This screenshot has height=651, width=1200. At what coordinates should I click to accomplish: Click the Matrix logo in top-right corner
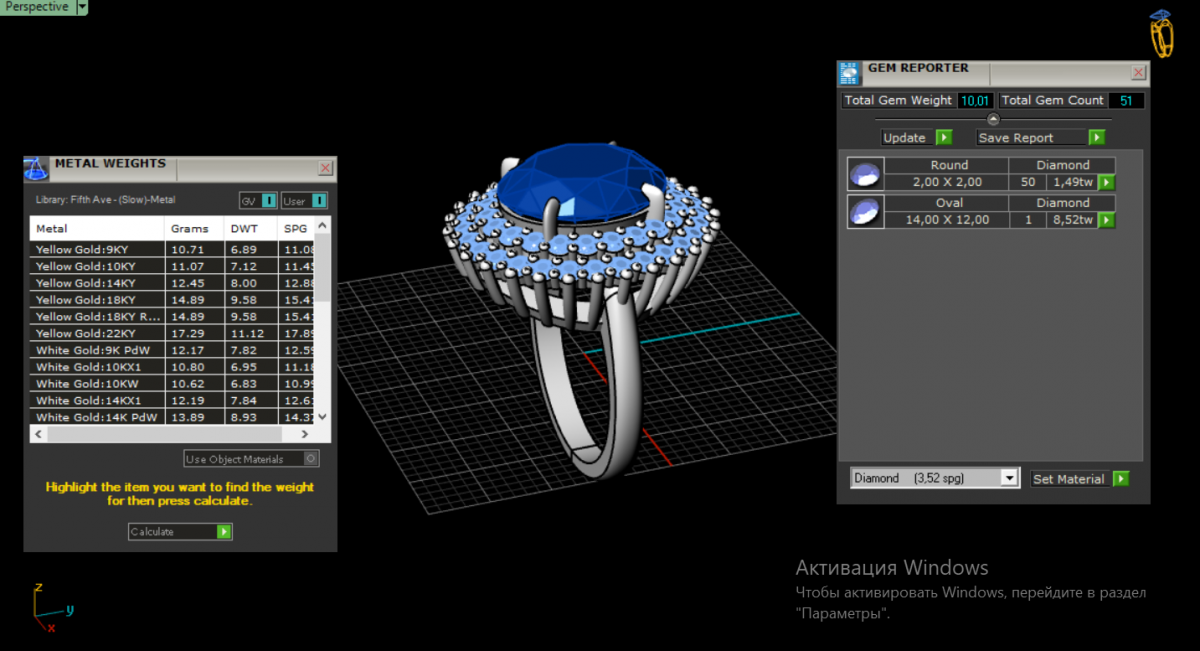pos(1162,34)
